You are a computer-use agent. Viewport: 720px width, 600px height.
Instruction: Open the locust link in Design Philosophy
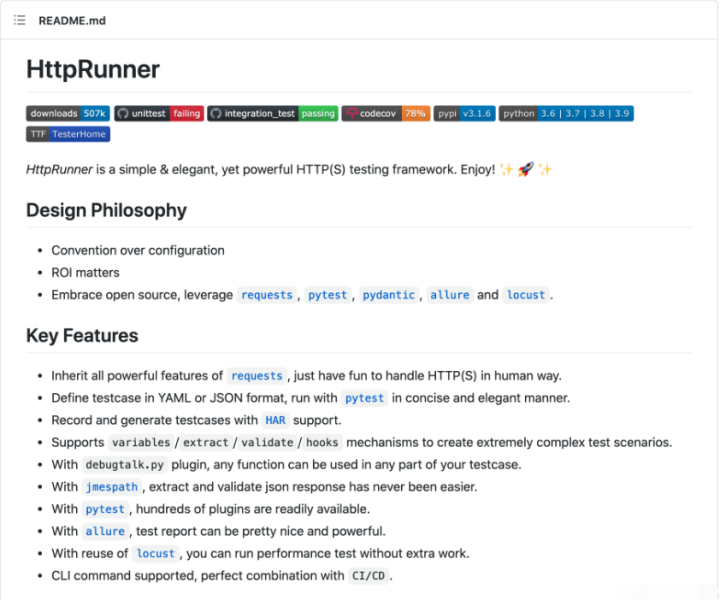[x=526, y=295]
